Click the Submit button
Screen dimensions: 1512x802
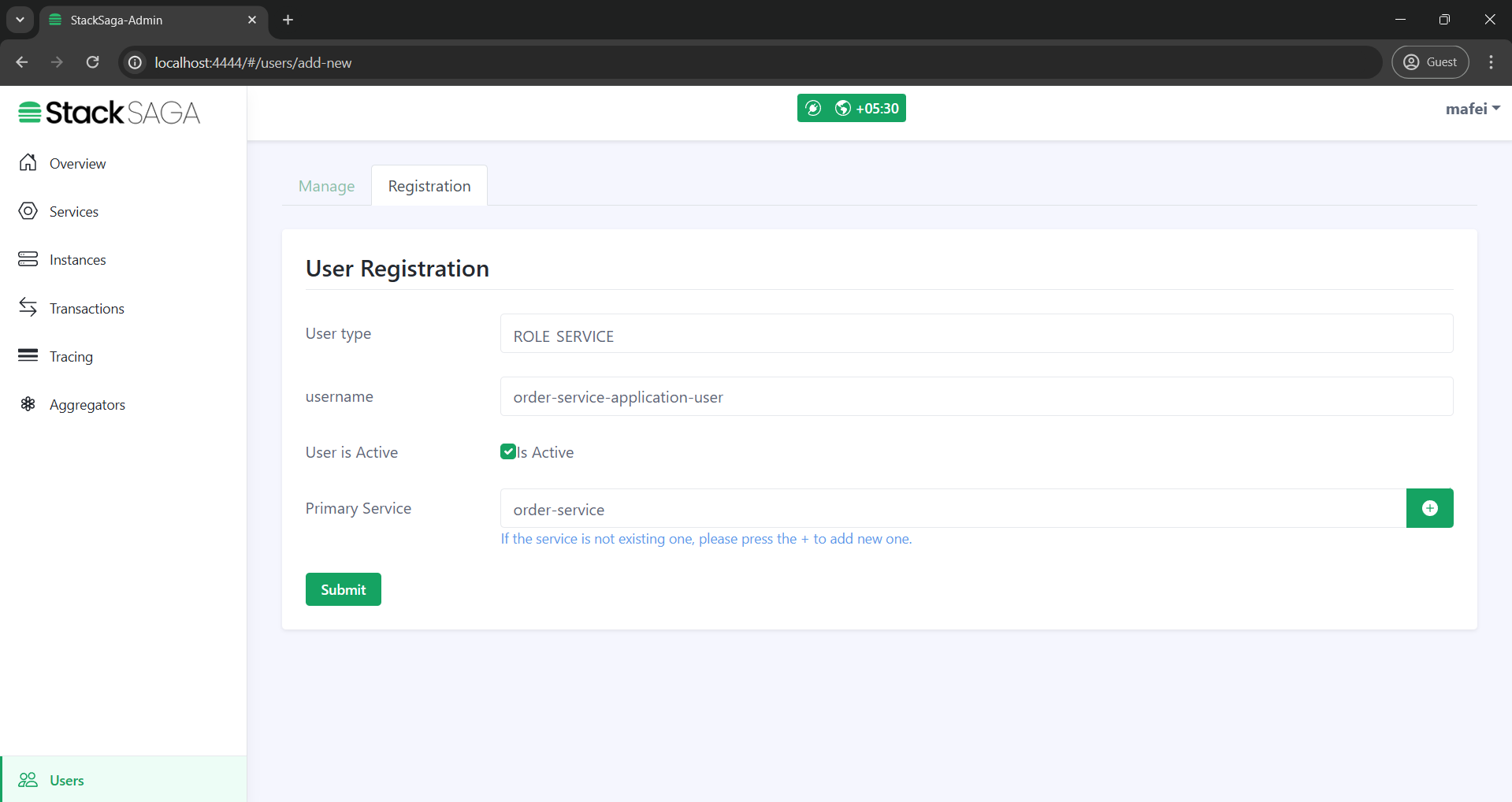[343, 589]
